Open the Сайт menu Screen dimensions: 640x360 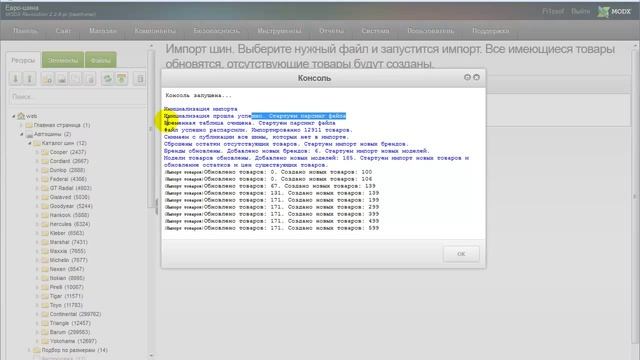(63, 31)
